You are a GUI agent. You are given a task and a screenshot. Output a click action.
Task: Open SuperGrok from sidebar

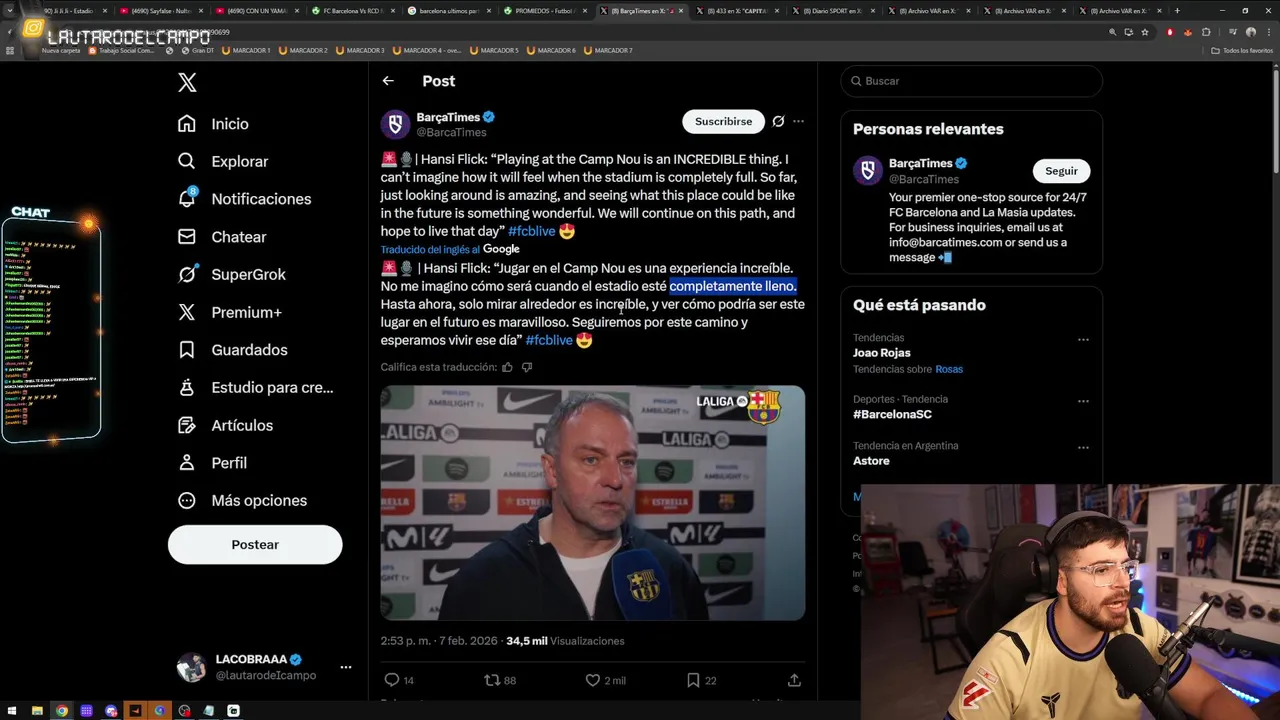(x=231, y=274)
